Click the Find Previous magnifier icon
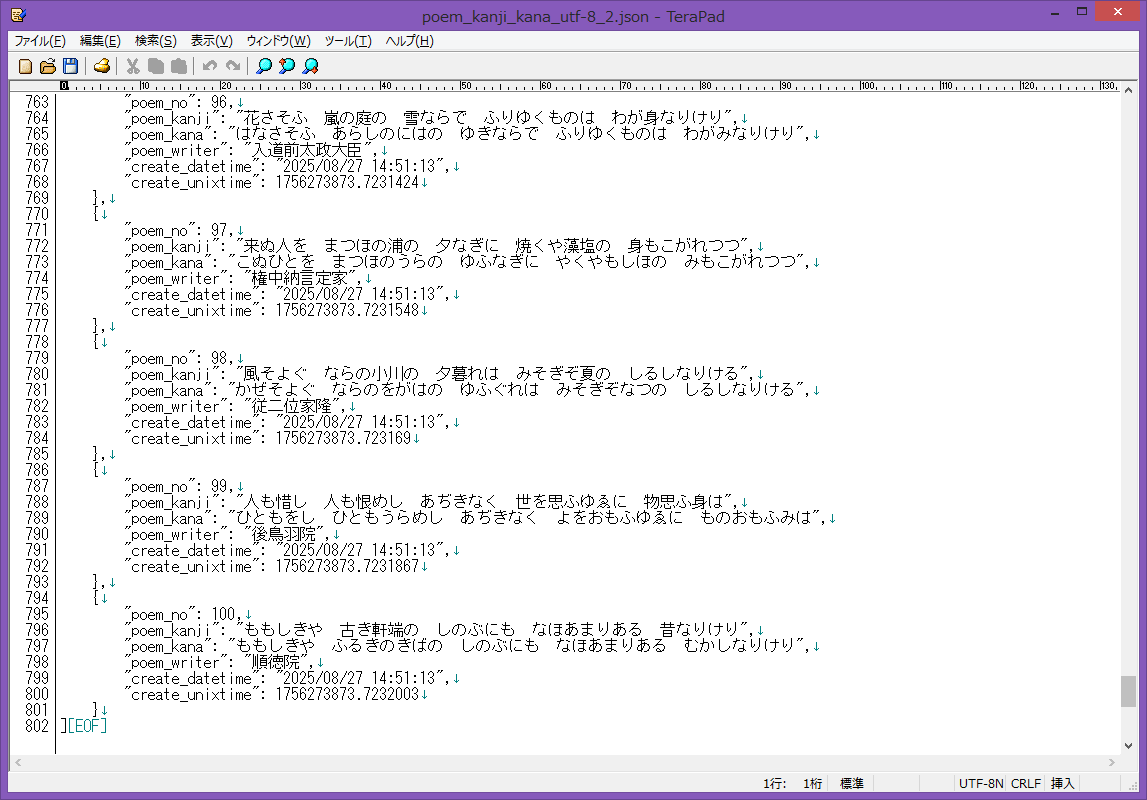Screen dimensions: 1147x800 pyautogui.click(x=287, y=66)
